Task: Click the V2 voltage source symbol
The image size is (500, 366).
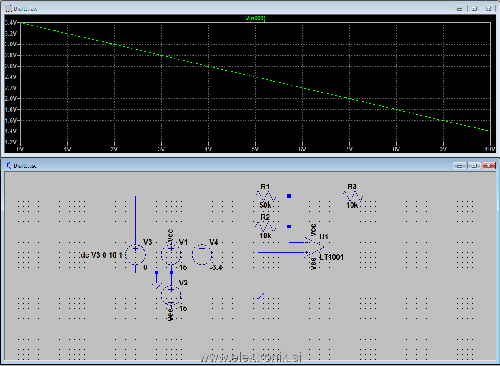Action: (171, 295)
